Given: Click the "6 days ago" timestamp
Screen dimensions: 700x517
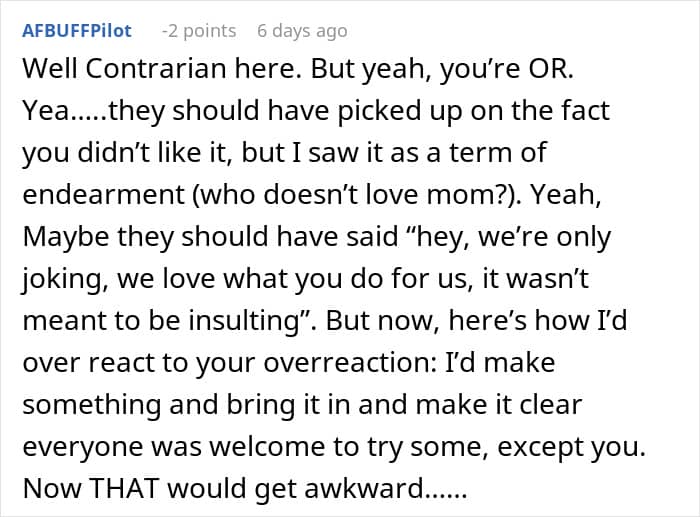Looking at the screenshot, I should 302,31.
